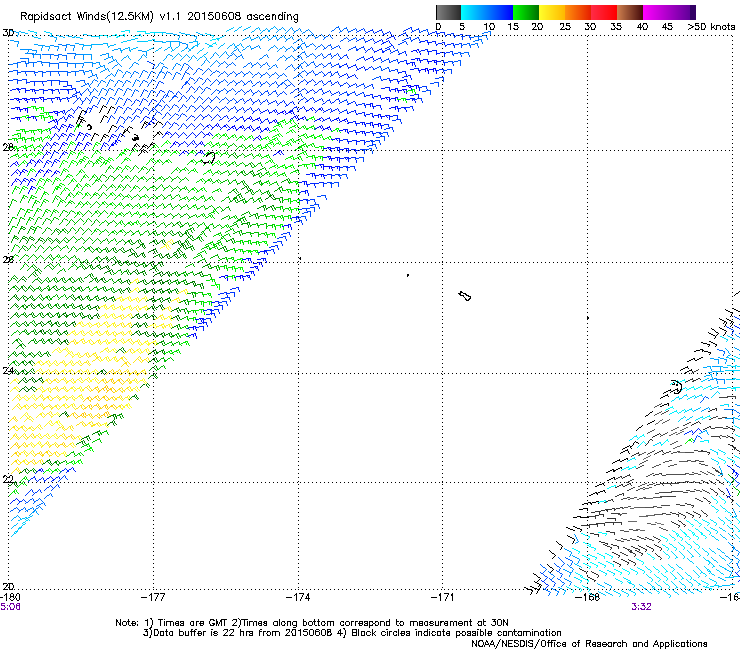This screenshot has width=740, height=650.
Task: Click the 'Data buffer is 22 hrs' note line
Action: [237, 633]
